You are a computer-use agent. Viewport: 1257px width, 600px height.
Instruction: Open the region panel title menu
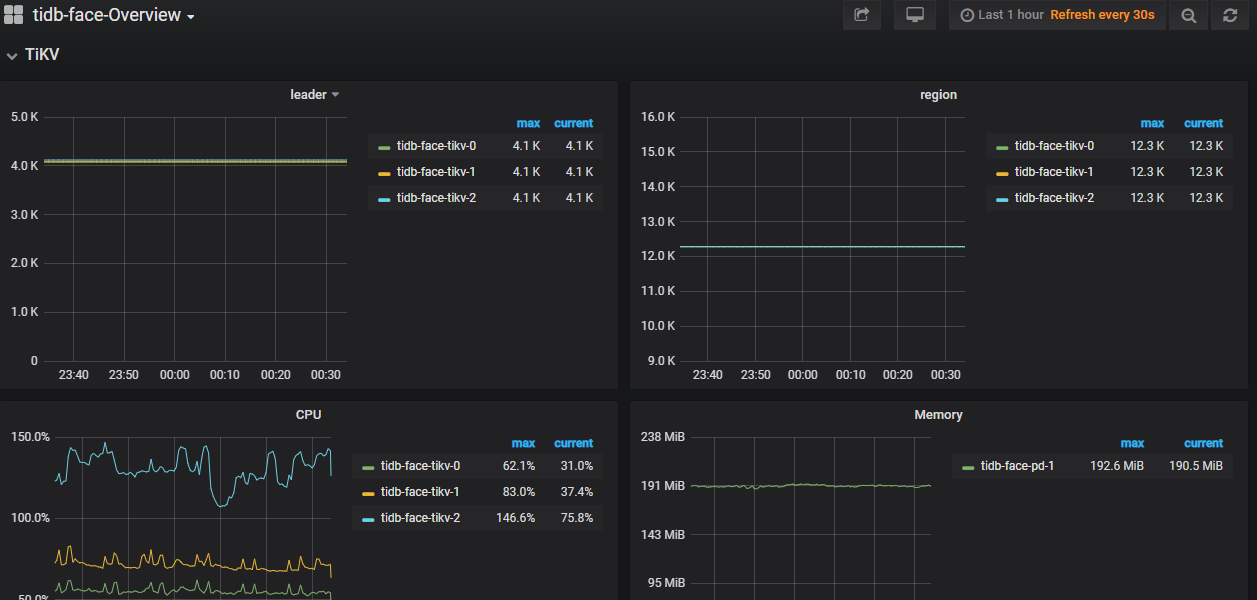[938, 95]
